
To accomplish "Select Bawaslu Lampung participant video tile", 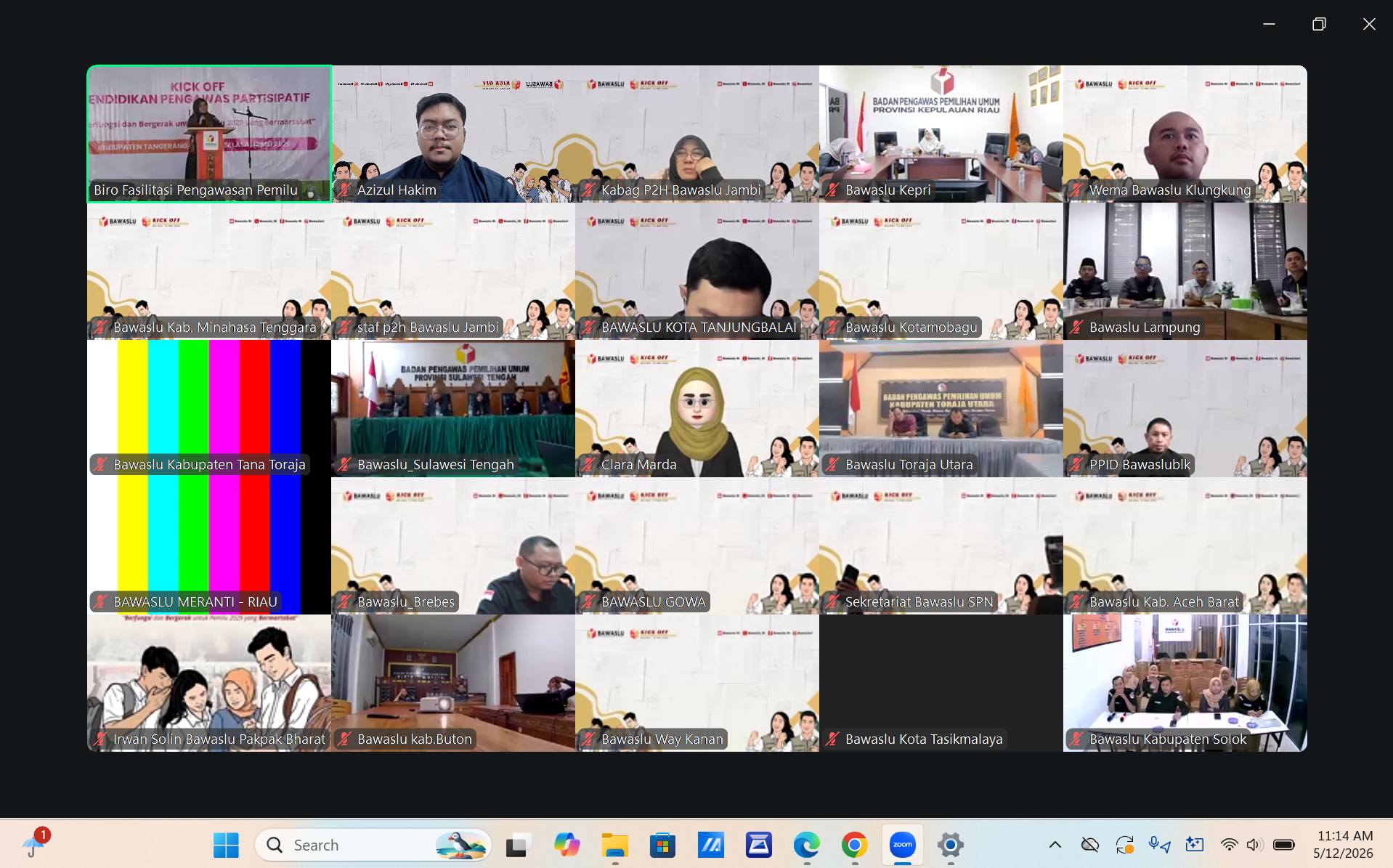I will (x=1185, y=271).
